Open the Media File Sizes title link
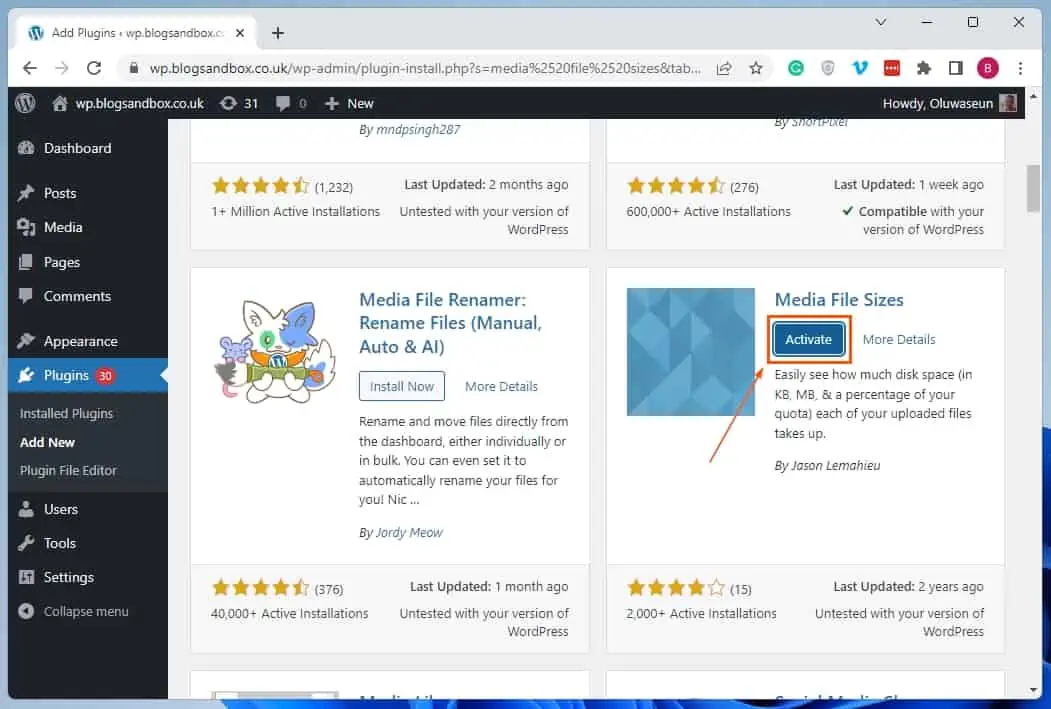 (839, 300)
